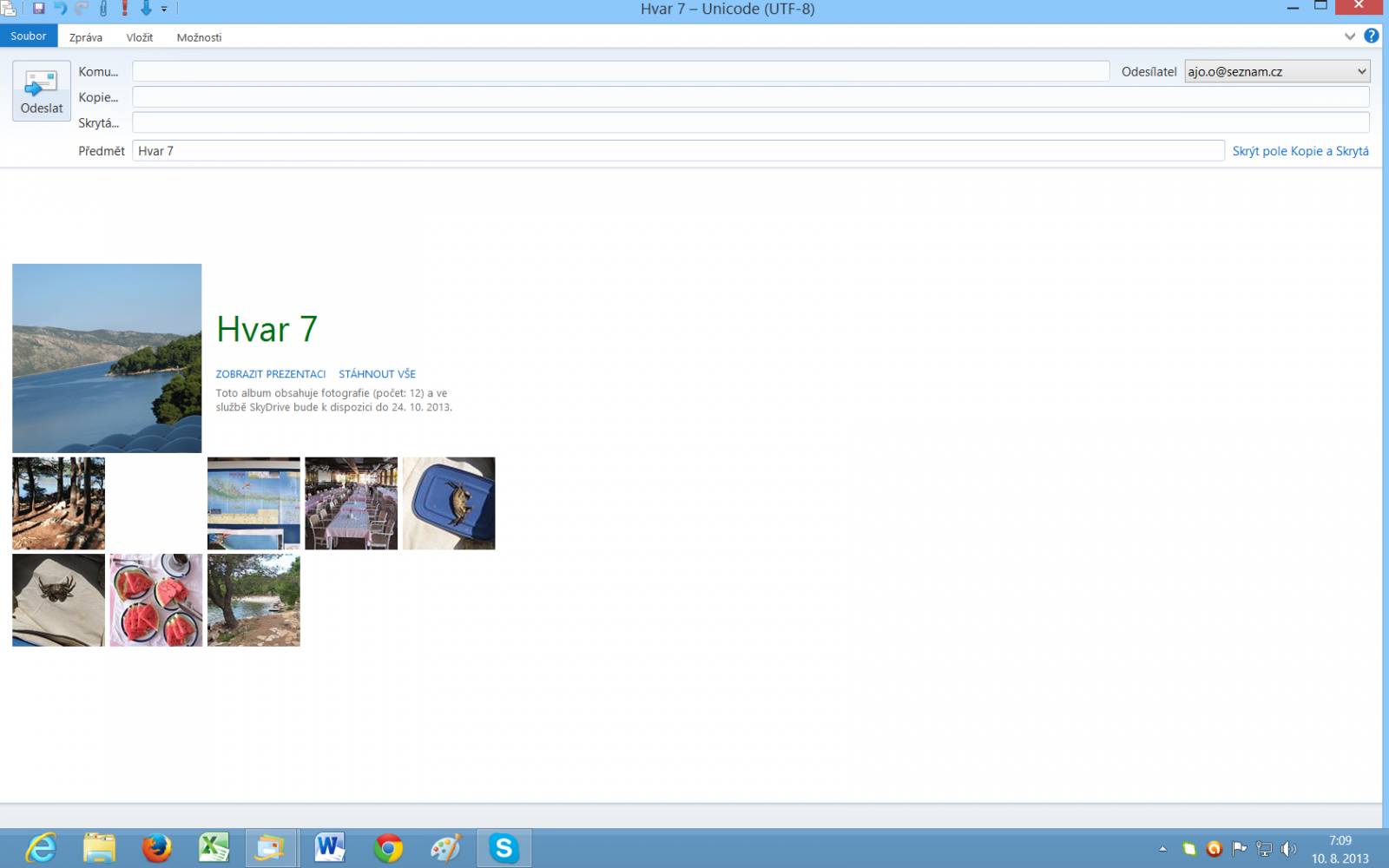
Task: Set high importance with red exclamation icon
Action: 125,9
